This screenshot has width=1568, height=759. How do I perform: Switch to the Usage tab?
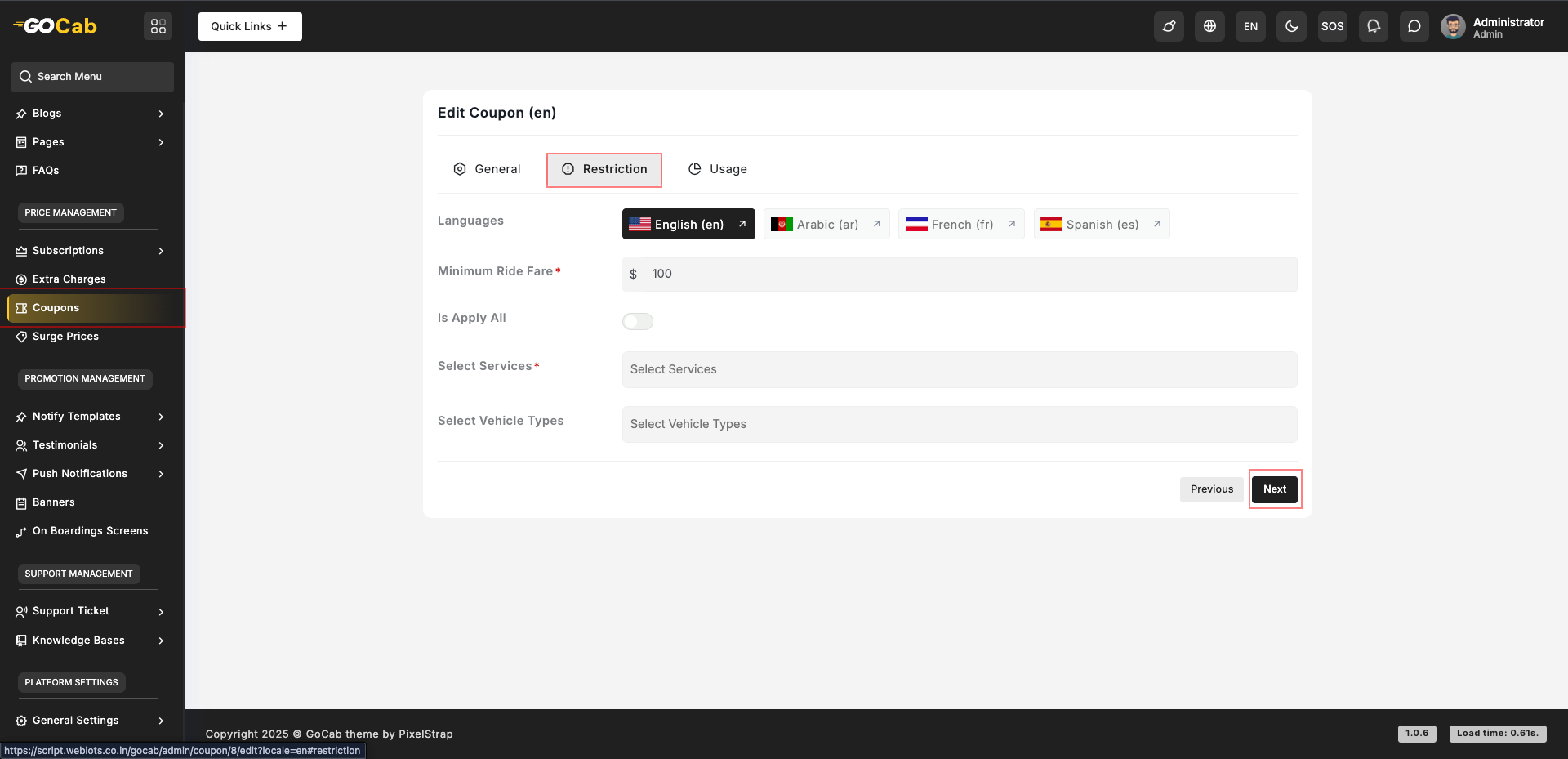(x=718, y=169)
